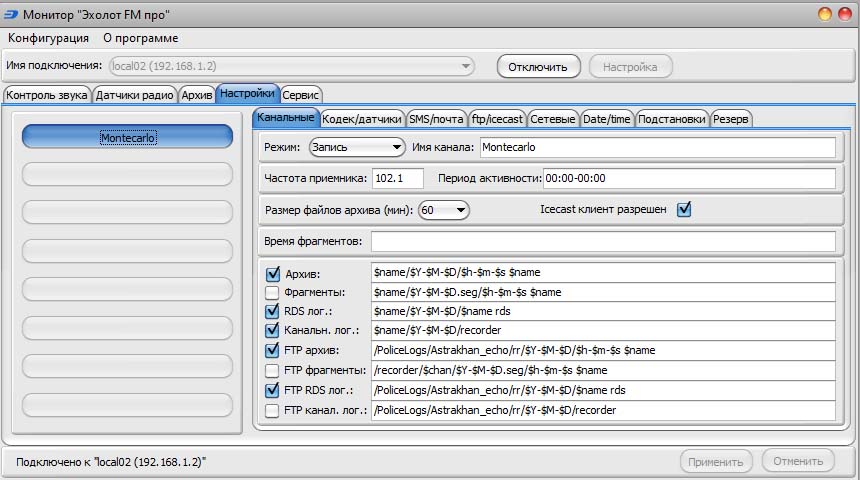Open the connection name dropdown

(x=291, y=67)
